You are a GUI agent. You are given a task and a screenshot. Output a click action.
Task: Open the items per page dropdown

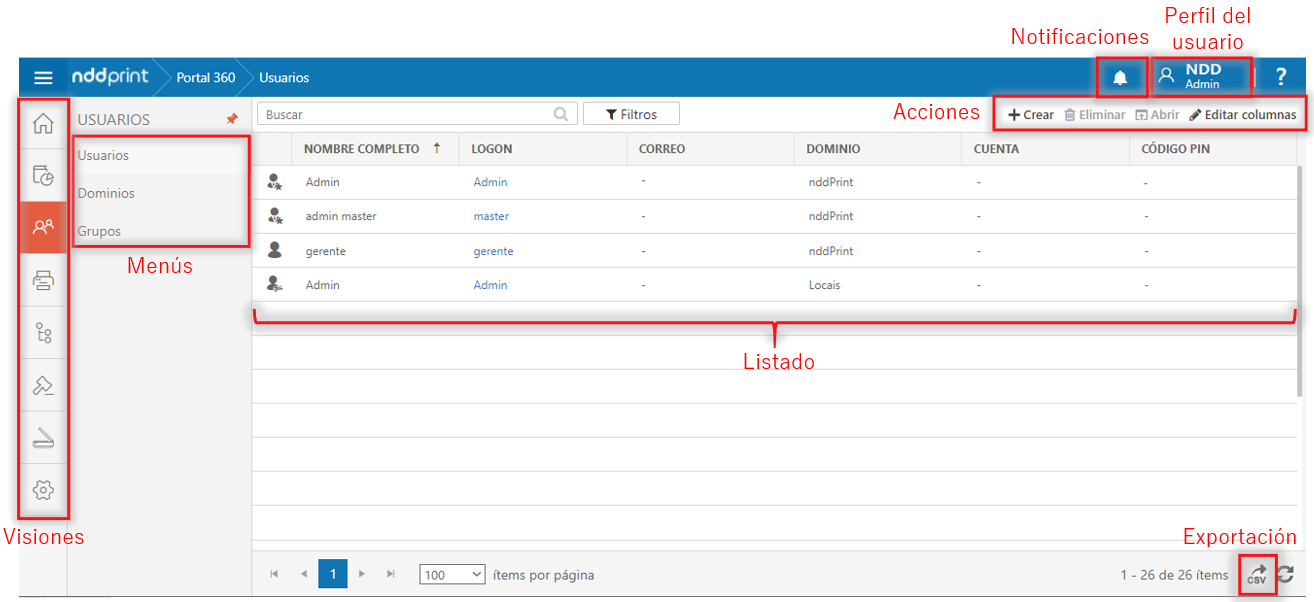pyautogui.click(x=452, y=575)
